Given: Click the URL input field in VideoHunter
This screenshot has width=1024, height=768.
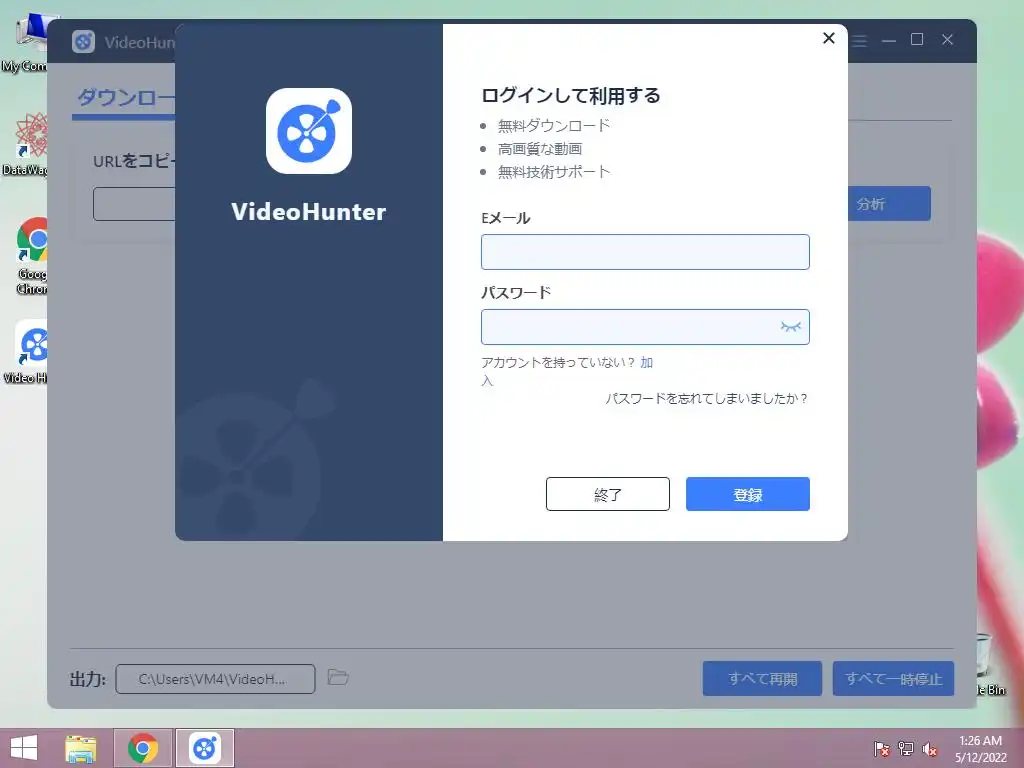Looking at the screenshot, I should pyautogui.click(x=134, y=204).
